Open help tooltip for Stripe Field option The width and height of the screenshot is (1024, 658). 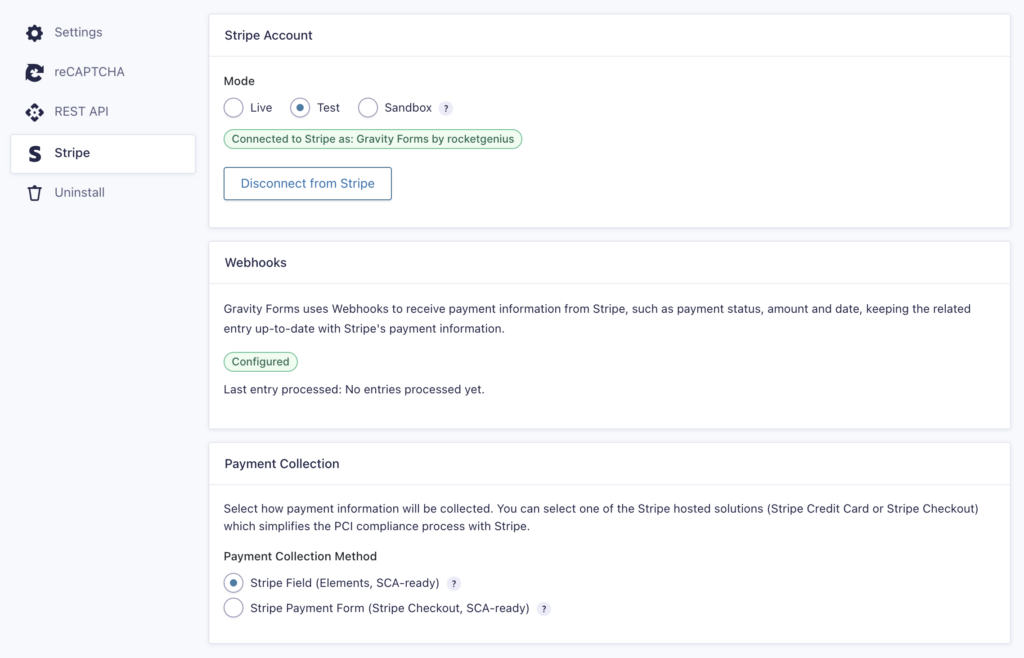pyautogui.click(x=454, y=584)
